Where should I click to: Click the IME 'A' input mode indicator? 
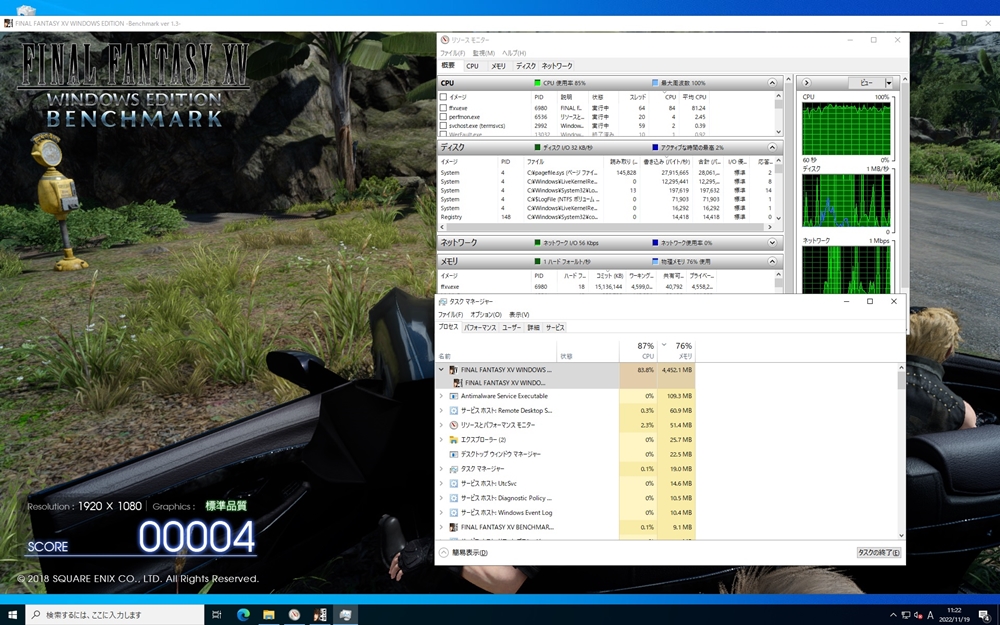click(x=930, y=615)
